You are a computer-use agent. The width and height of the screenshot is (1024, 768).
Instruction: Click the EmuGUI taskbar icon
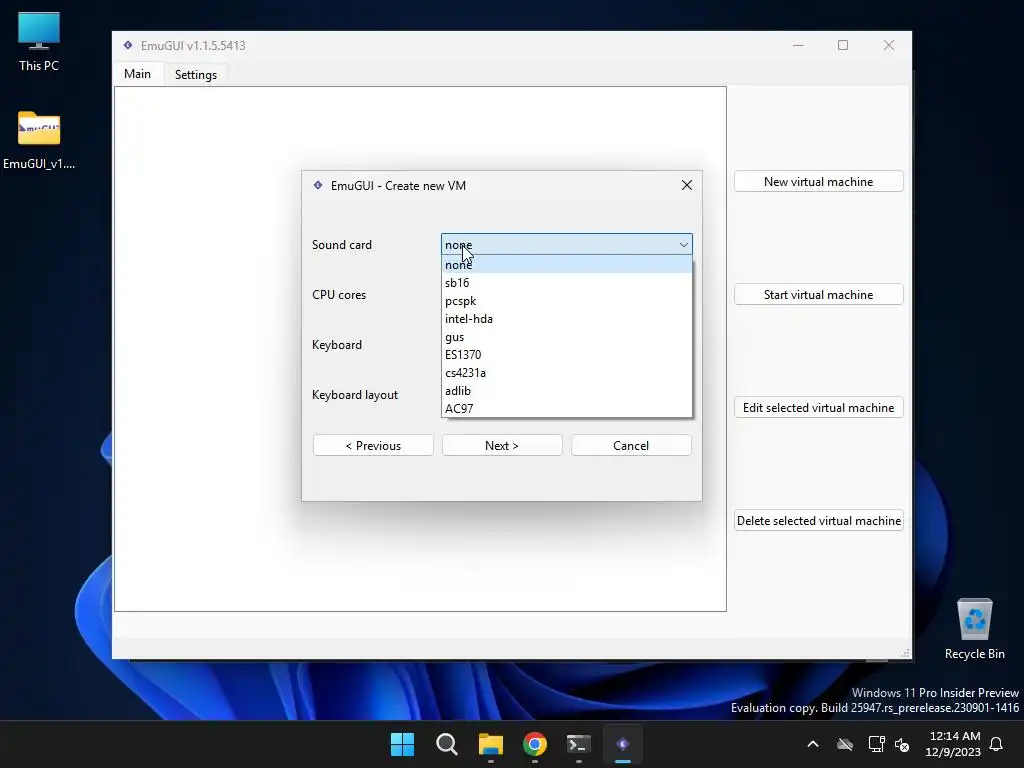(623, 744)
